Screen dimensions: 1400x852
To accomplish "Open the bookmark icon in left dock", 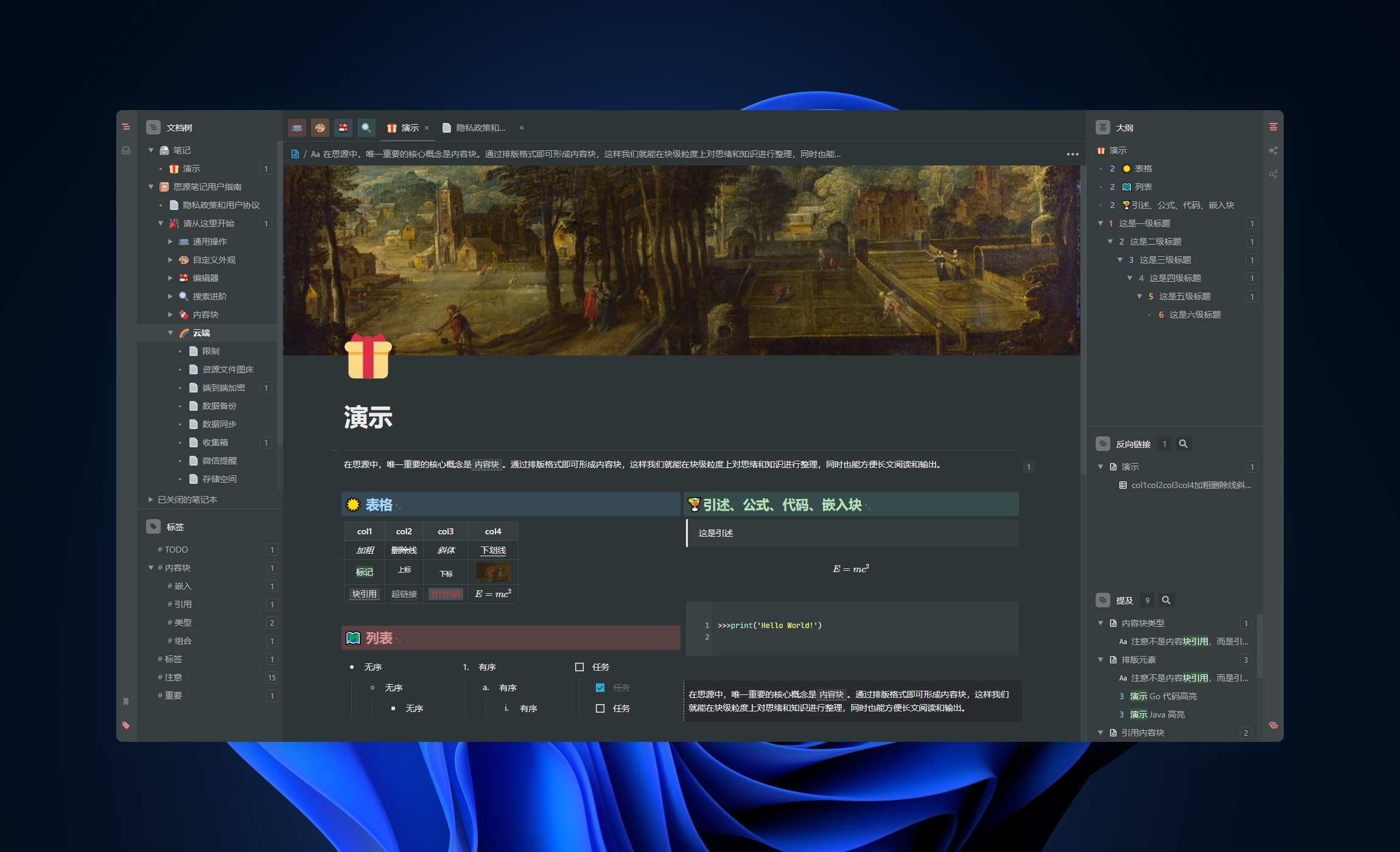I will click(x=126, y=702).
